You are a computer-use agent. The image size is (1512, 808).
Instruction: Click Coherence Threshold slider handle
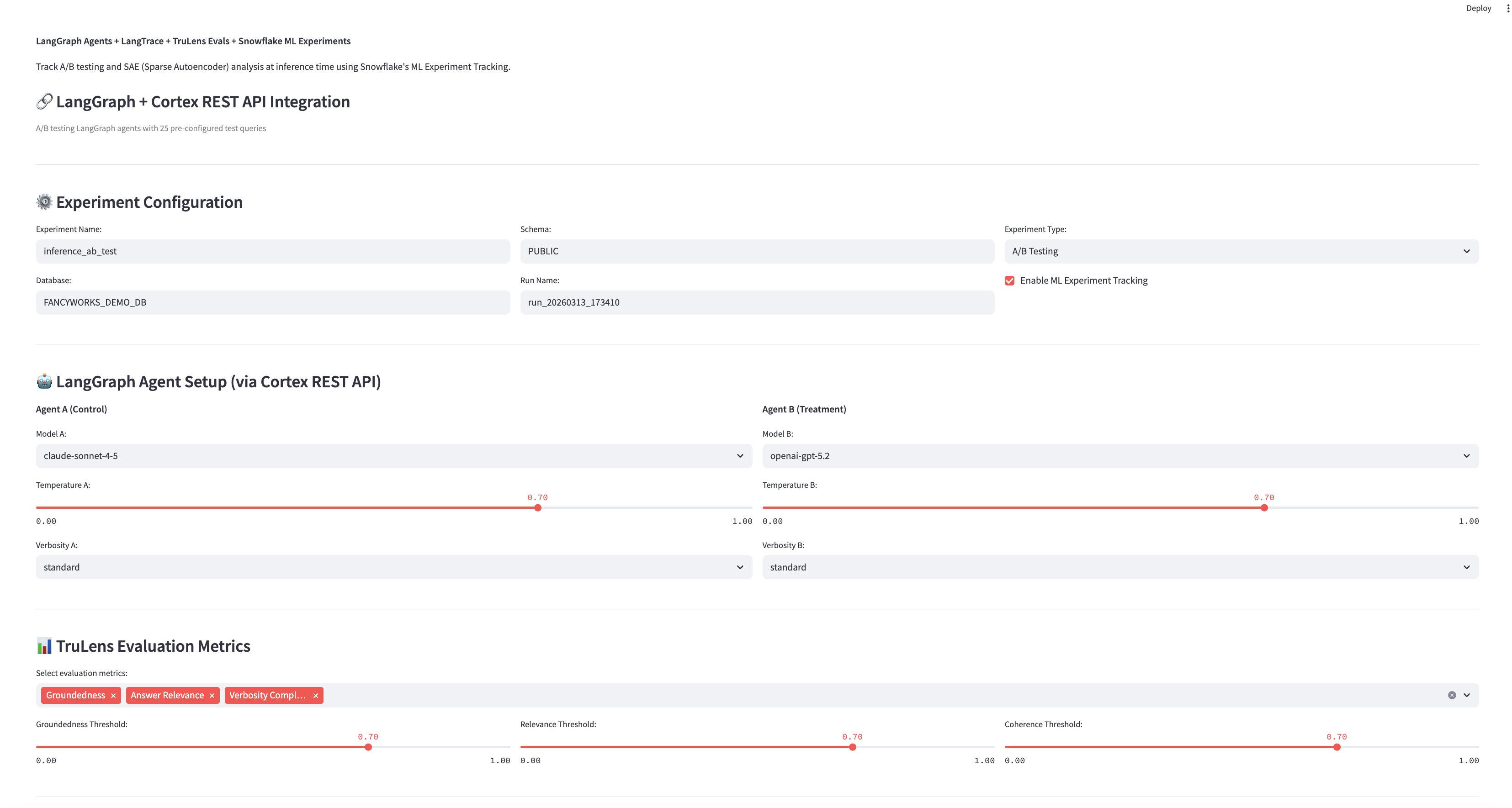tap(1337, 747)
